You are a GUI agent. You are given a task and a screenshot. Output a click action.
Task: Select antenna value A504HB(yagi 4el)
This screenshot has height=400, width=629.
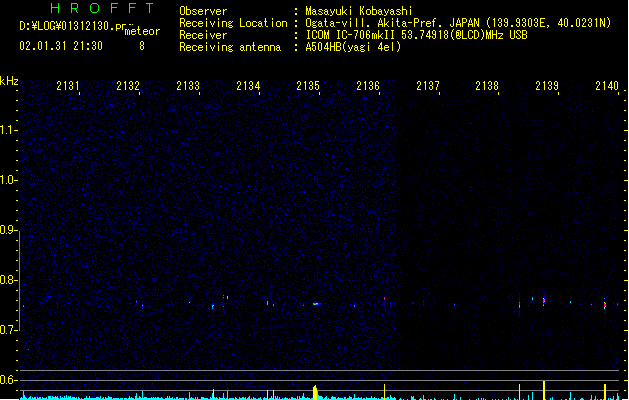pos(353,47)
